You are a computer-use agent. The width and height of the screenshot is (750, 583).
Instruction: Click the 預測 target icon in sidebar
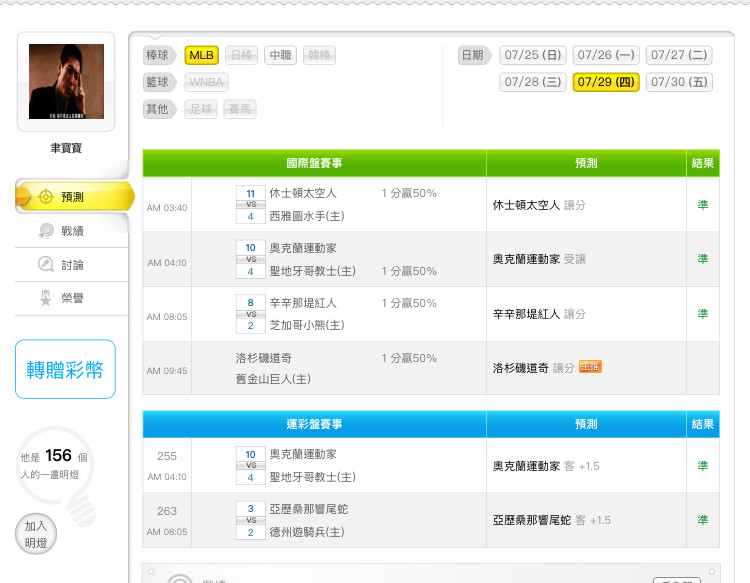point(46,197)
